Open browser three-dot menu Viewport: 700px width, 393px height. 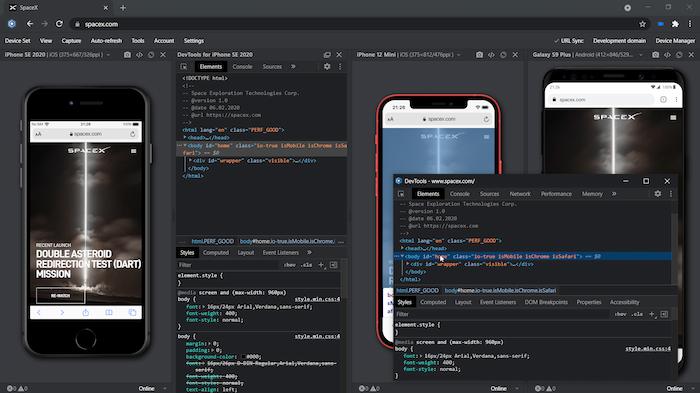(690, 24)
